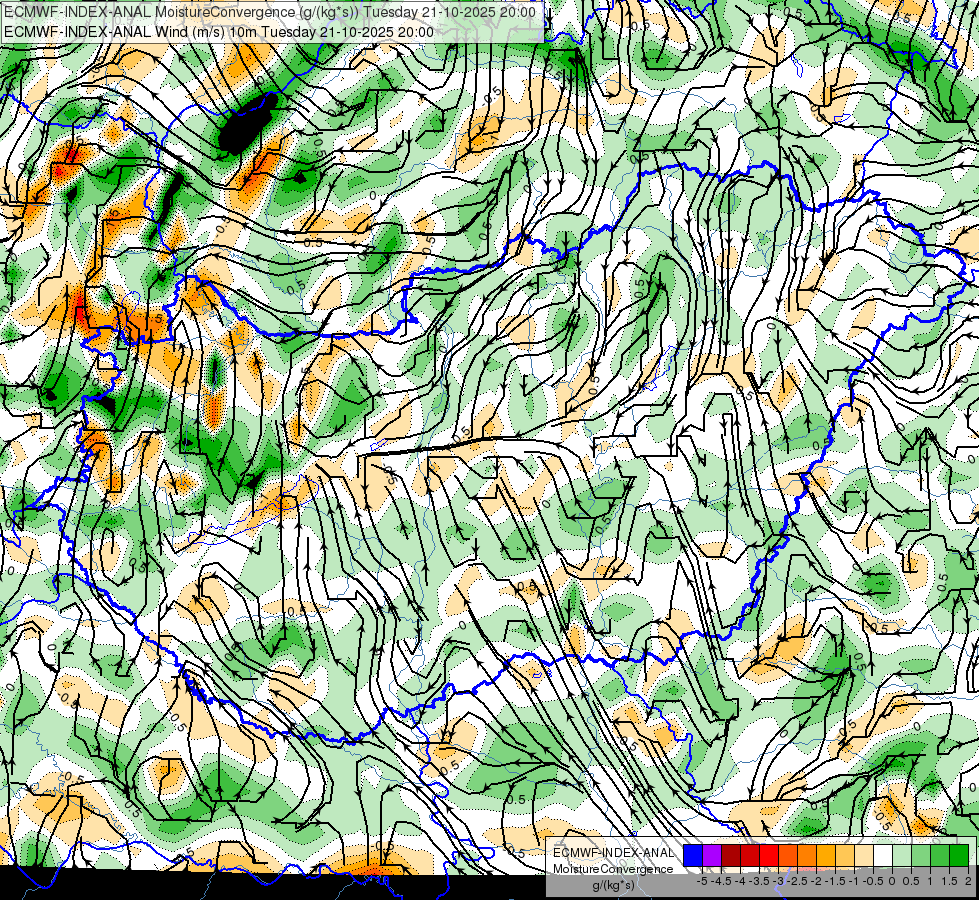This screenshot has width=979, height=900.
Task: Select legend swatch between -4.5 and -4
Action: [731, 856]
